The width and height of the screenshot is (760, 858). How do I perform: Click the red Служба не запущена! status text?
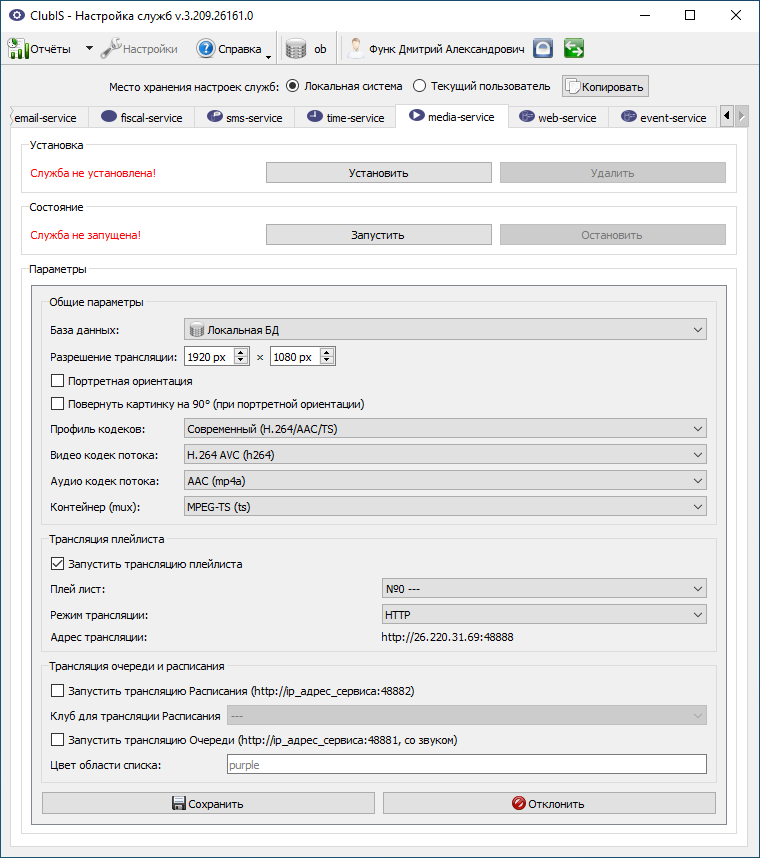point(85,235)
